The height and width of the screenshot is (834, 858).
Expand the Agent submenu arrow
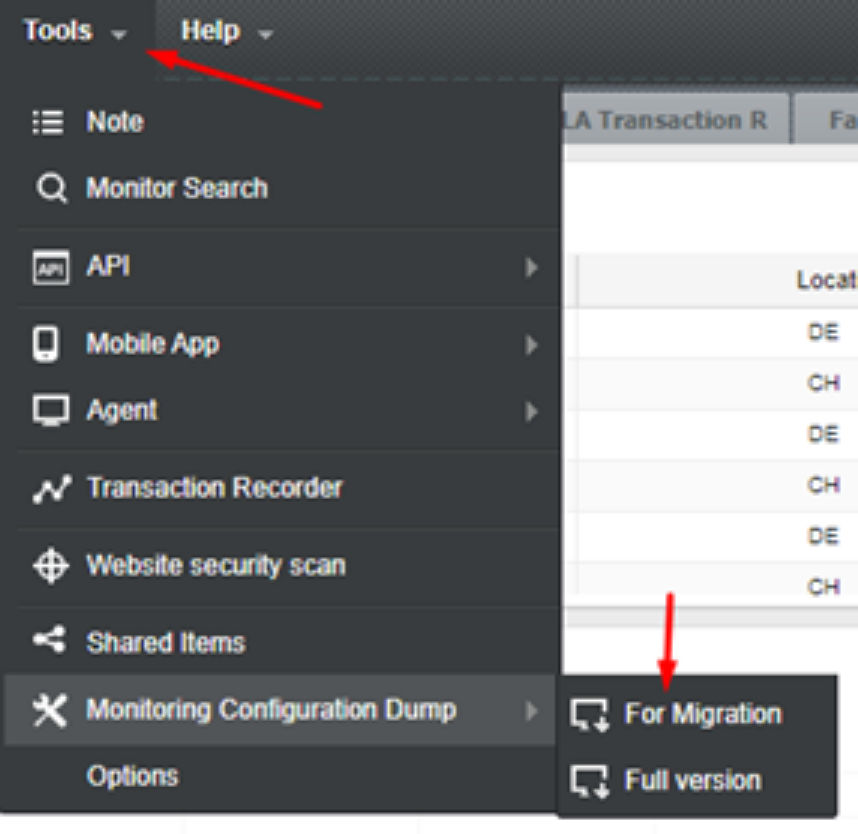531,412
